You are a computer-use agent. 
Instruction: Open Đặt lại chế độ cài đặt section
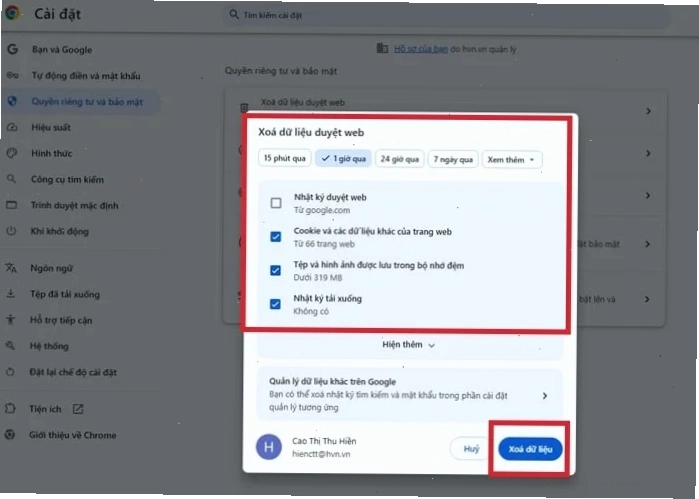73,372
